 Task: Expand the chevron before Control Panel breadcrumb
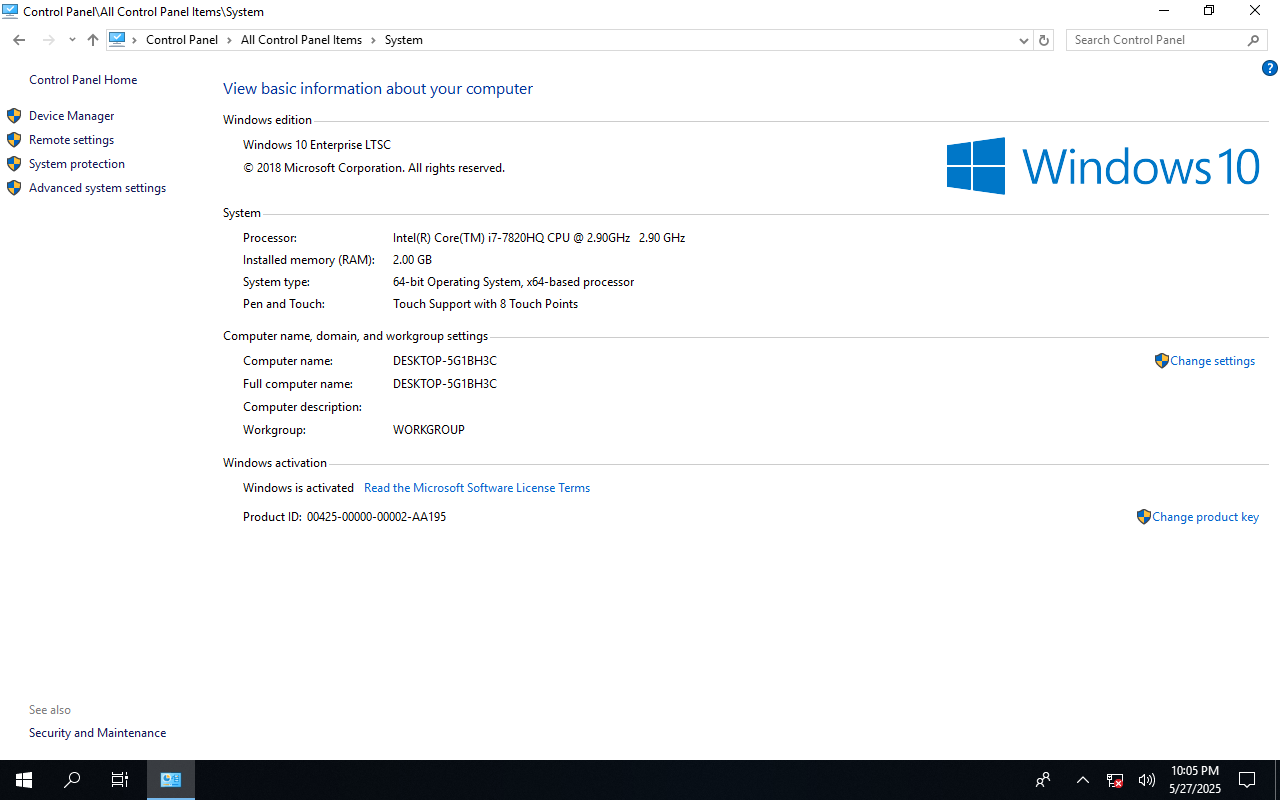click(135, 40)
